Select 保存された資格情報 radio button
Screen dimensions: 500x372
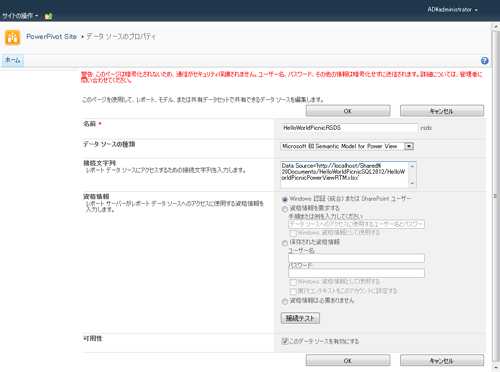(x=285, y=243)
